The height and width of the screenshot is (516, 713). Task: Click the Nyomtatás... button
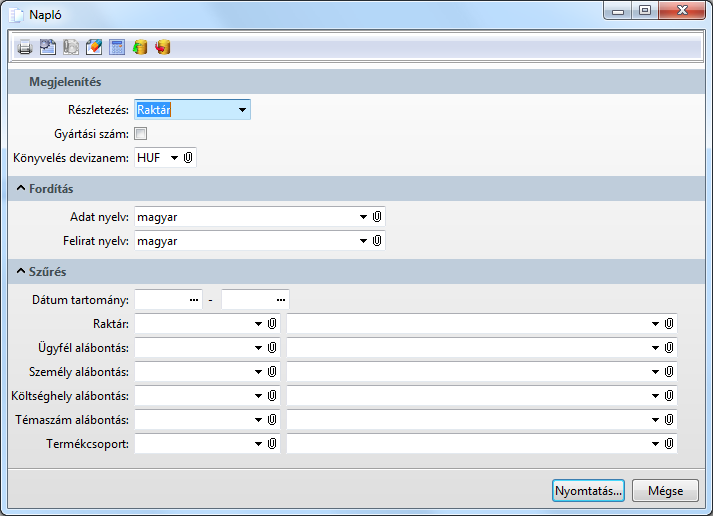588,491
